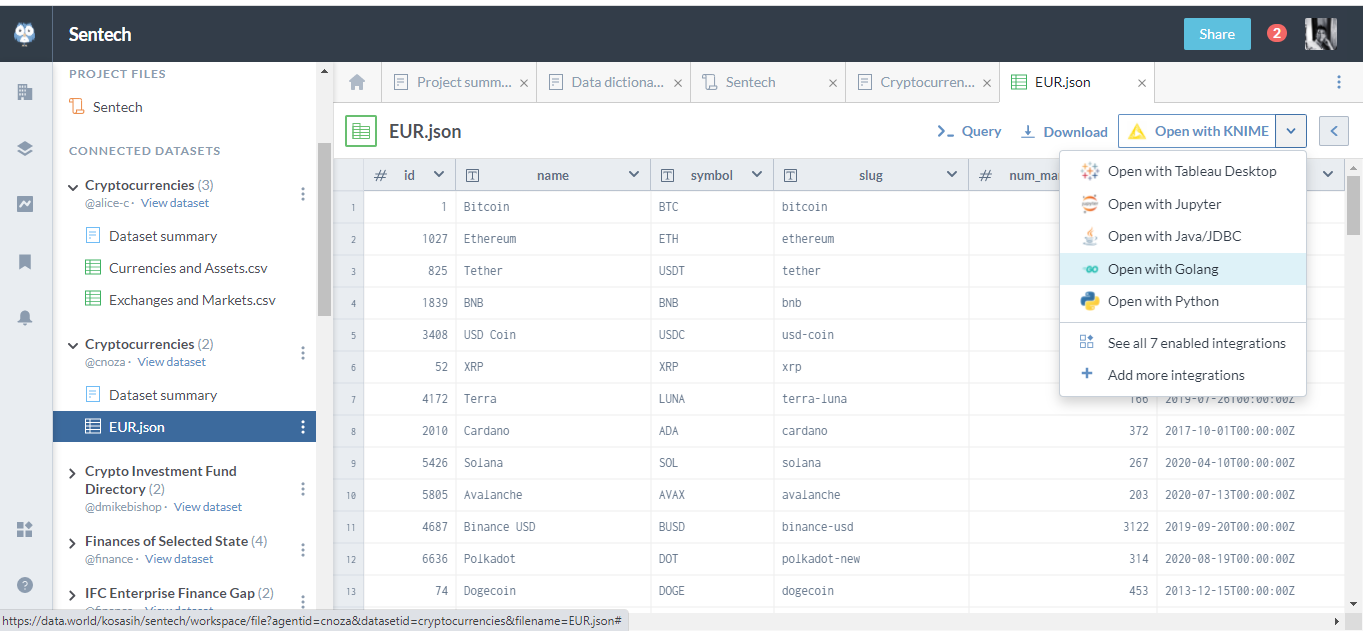
Task: Go to the home tab icon
Action: [x=357, y=82]
